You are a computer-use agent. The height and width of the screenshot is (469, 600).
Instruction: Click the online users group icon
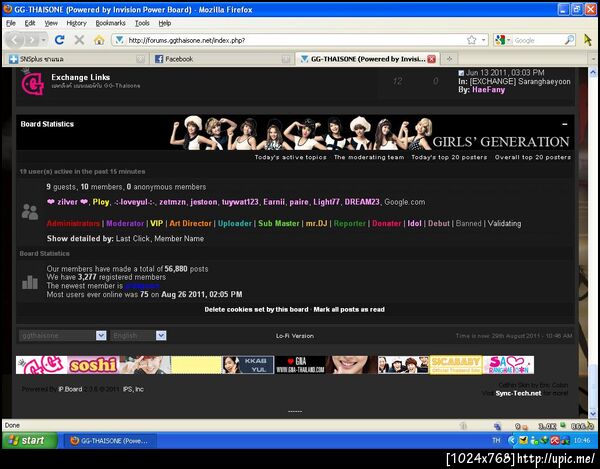click(x=30, y=212)
